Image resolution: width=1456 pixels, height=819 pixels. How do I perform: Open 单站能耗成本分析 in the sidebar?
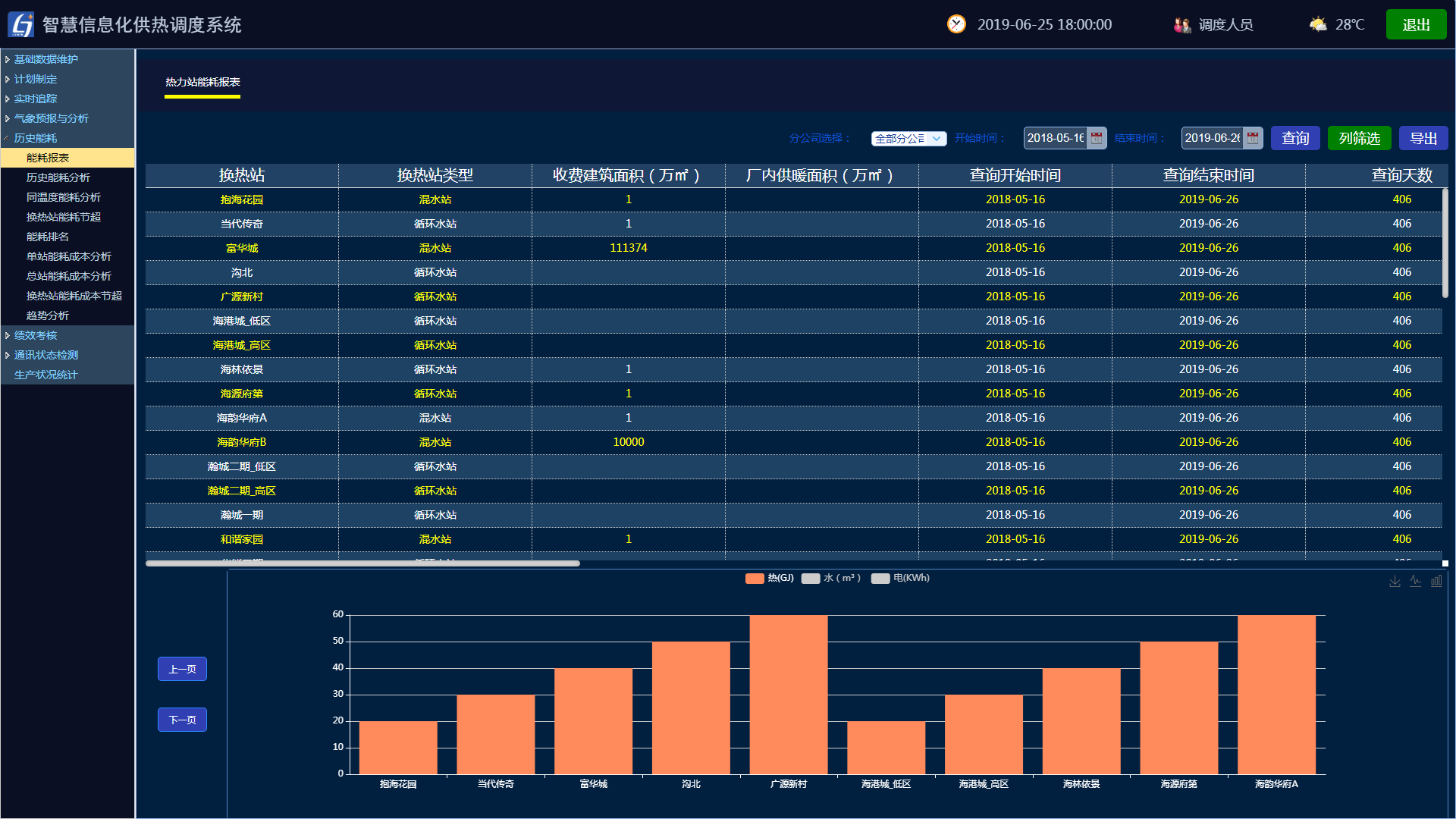coord(67,256)
